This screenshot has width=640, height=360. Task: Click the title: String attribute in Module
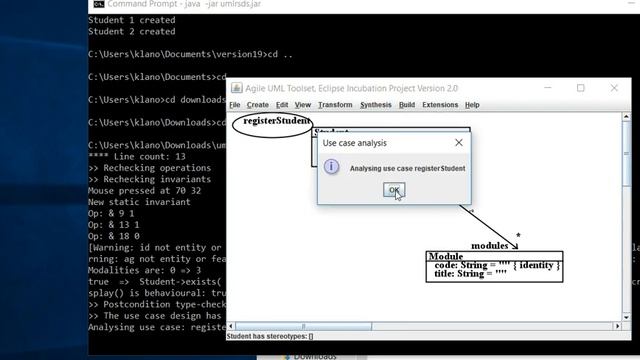470,273
